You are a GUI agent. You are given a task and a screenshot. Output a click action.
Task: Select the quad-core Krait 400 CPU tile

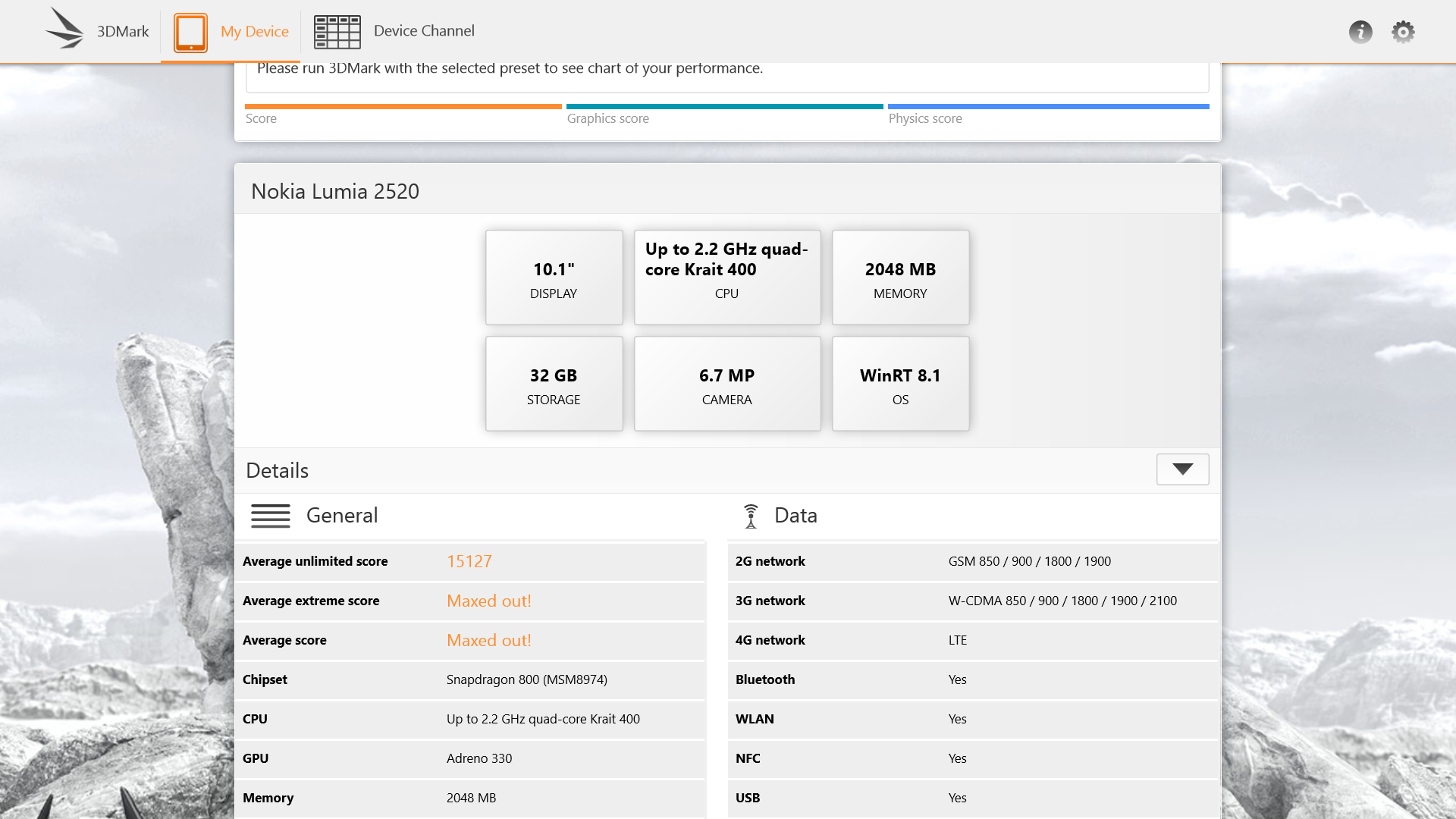[x=727, y=278]
